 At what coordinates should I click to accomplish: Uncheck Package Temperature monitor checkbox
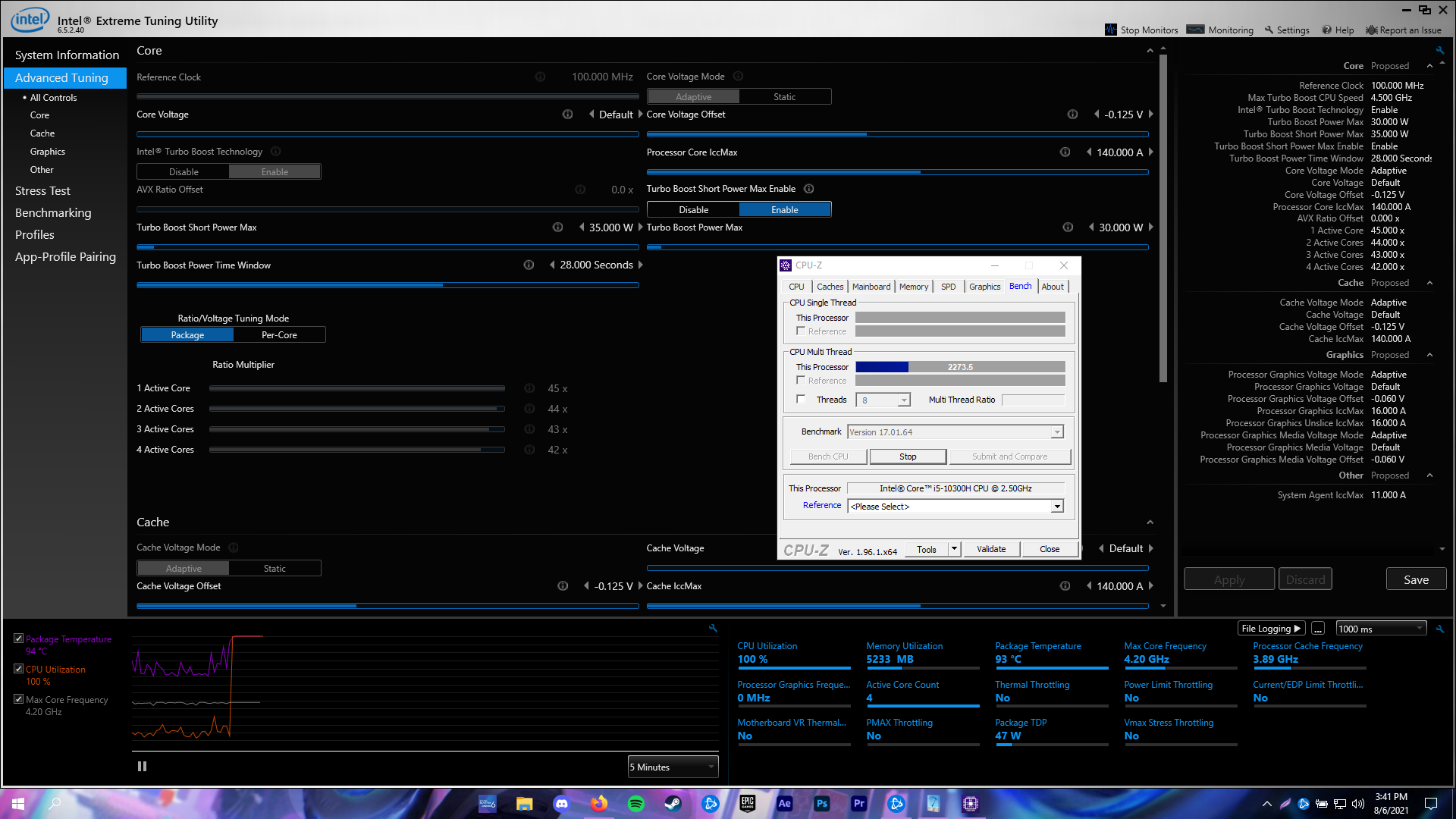pos(18,639)
